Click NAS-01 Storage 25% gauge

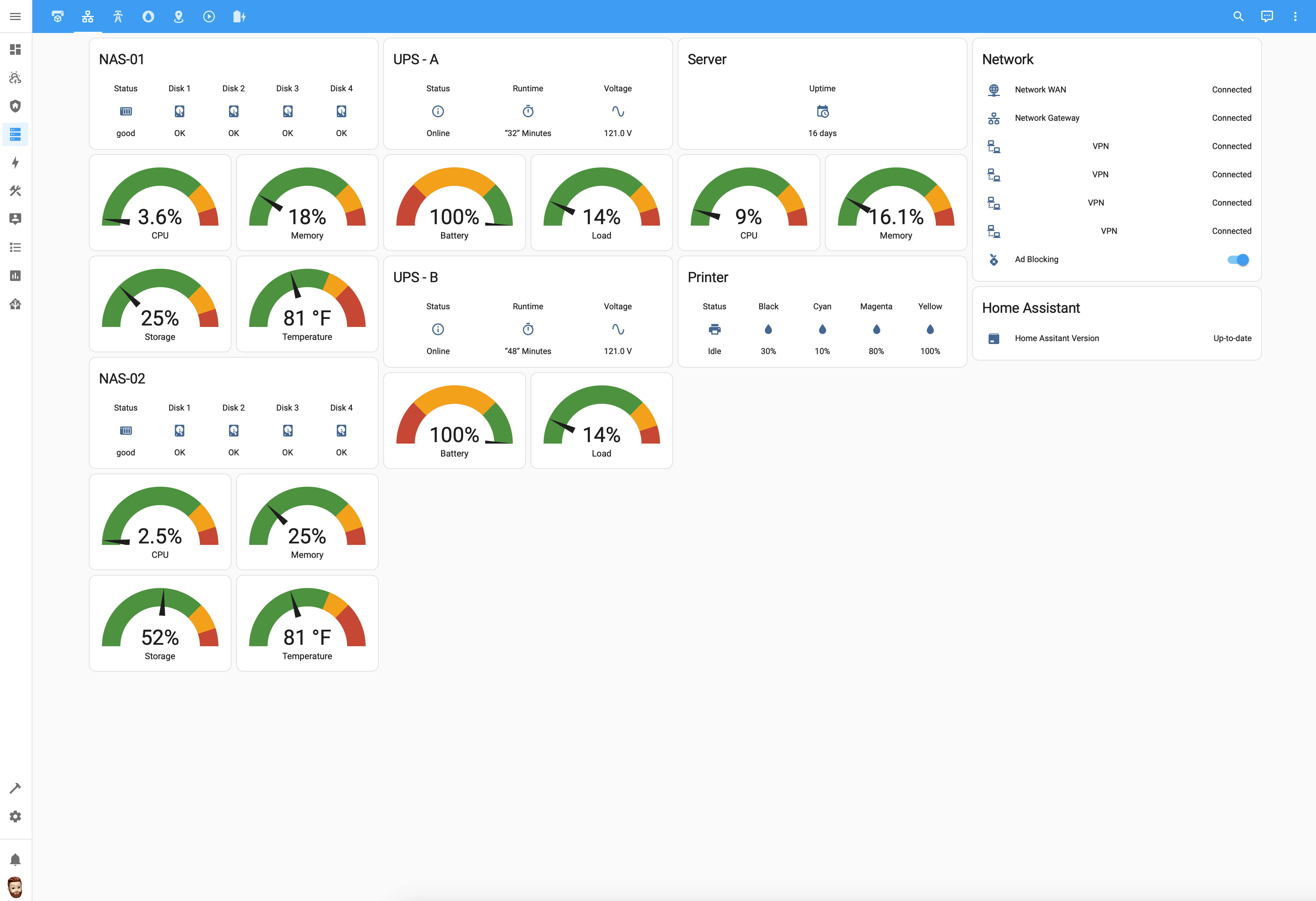[160, 304]
